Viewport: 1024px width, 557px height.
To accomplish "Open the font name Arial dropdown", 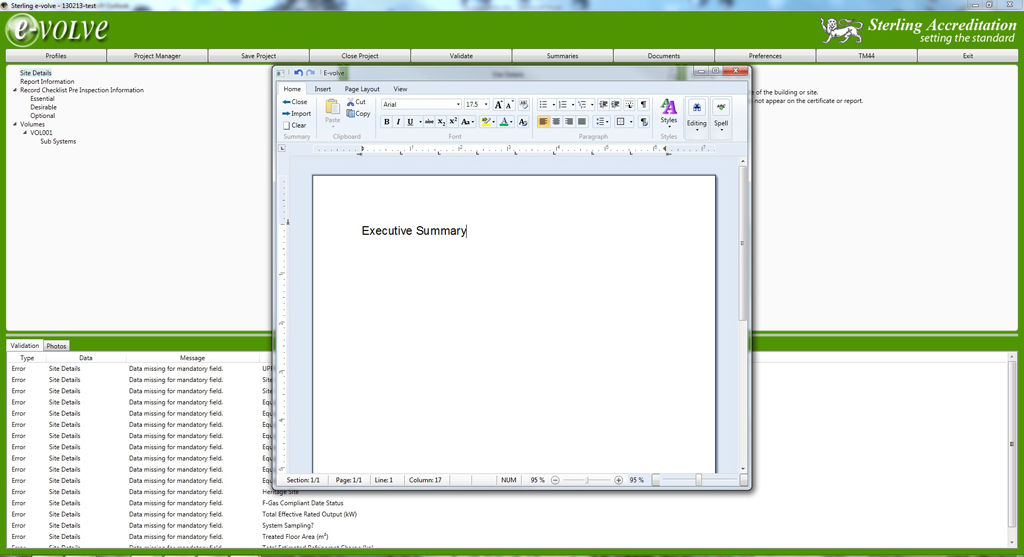I will [x=458, y=104].
